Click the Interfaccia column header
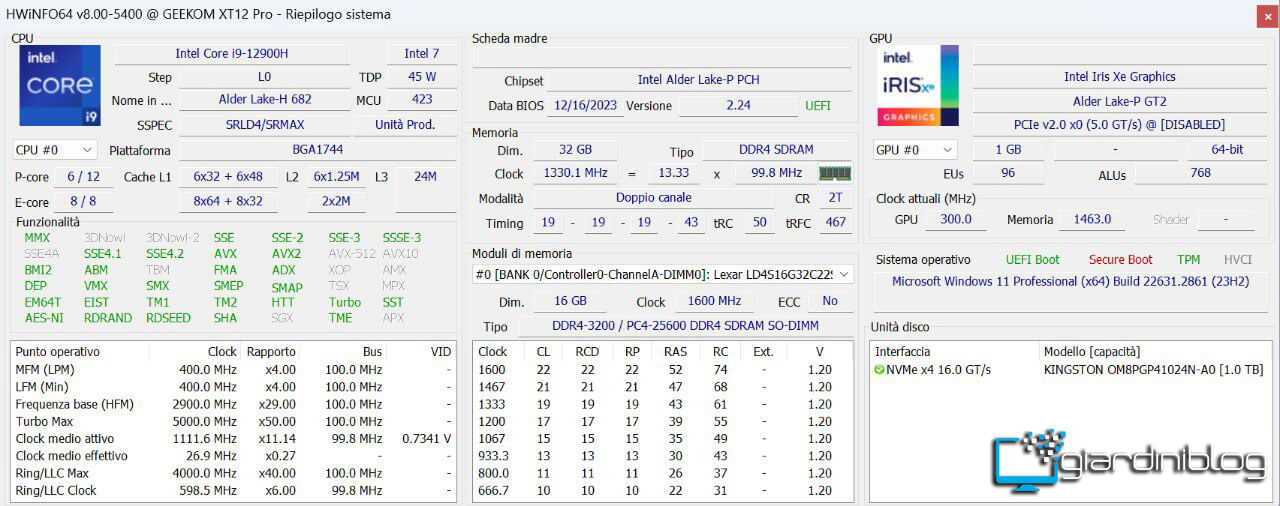Image resolution: width=1280 pixels, height=506 pixels. coord(902,351)
